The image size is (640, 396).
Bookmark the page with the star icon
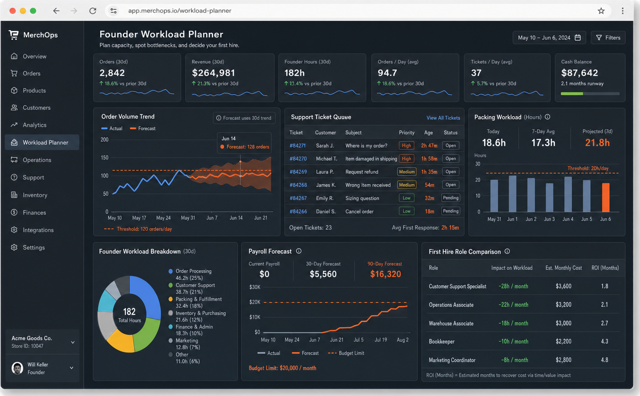(601, 11)
